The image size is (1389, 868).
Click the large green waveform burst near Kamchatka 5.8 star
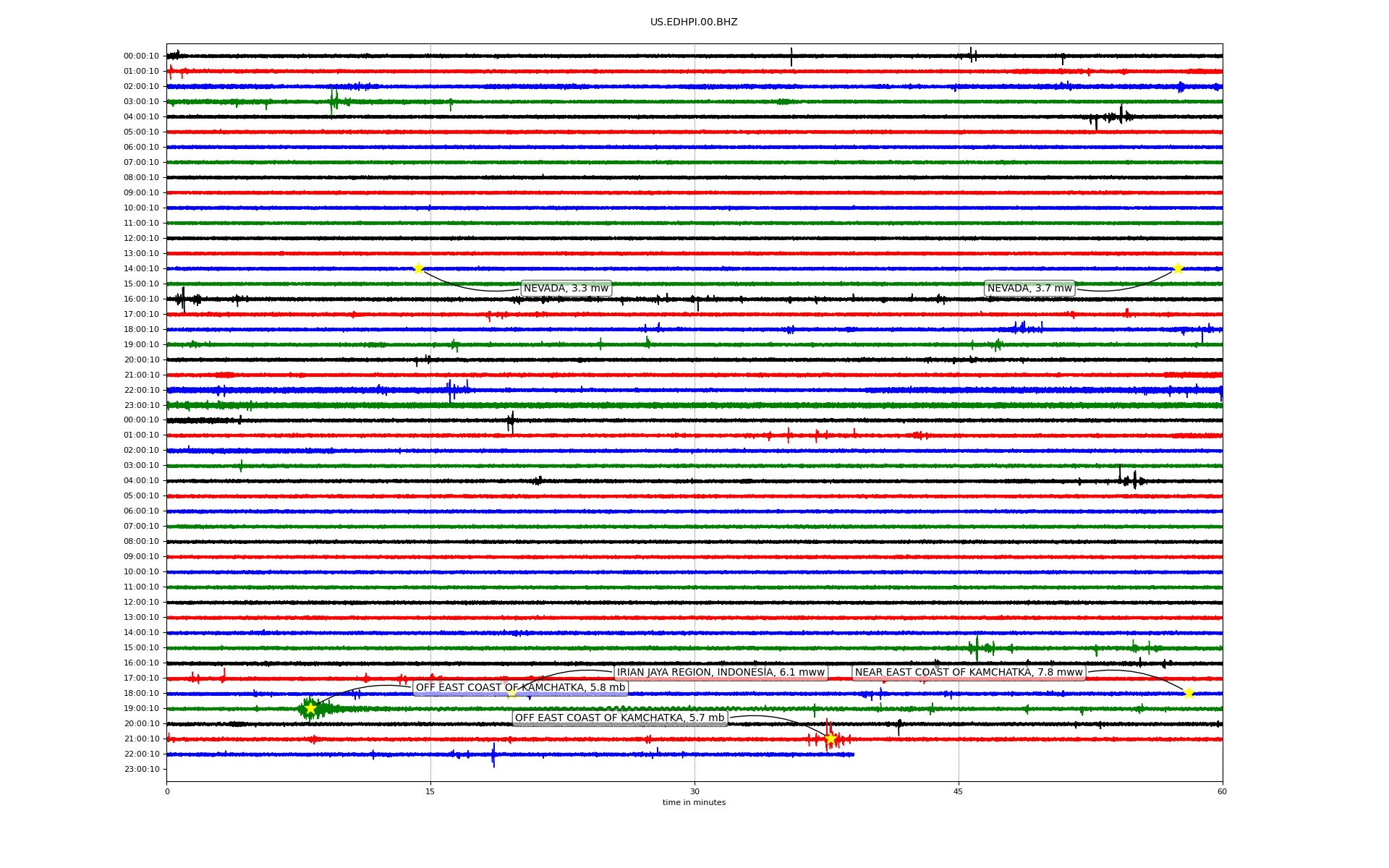[322, 708]
